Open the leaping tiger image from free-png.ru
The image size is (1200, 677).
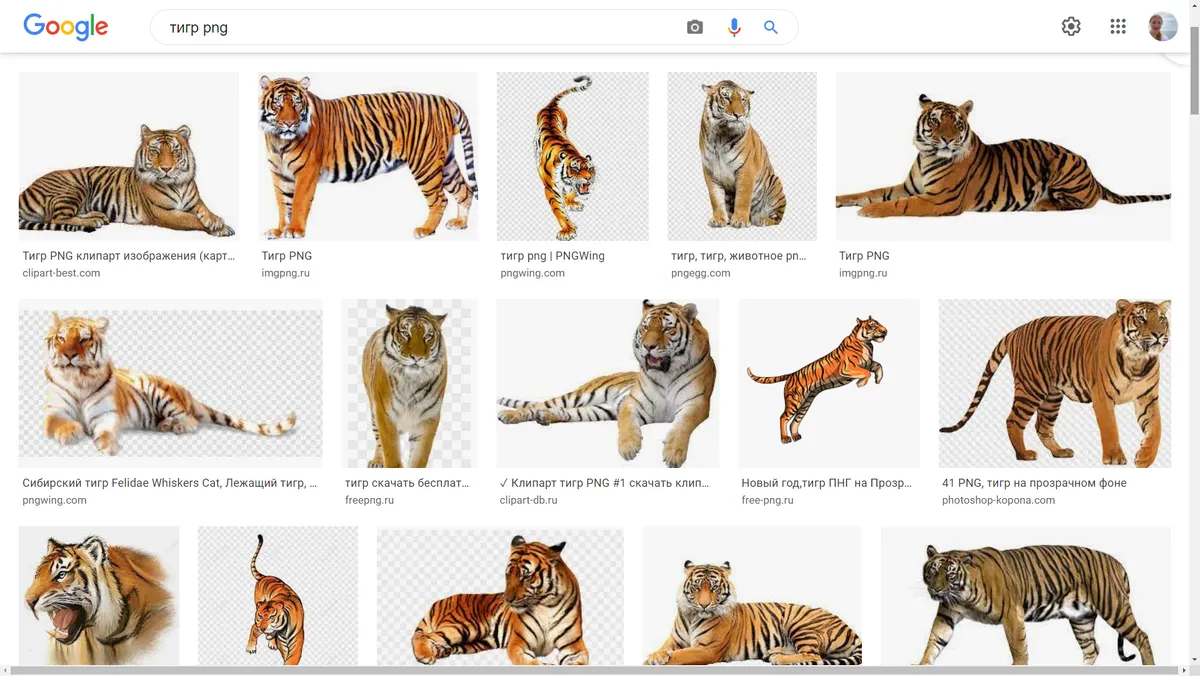point(829,383)
